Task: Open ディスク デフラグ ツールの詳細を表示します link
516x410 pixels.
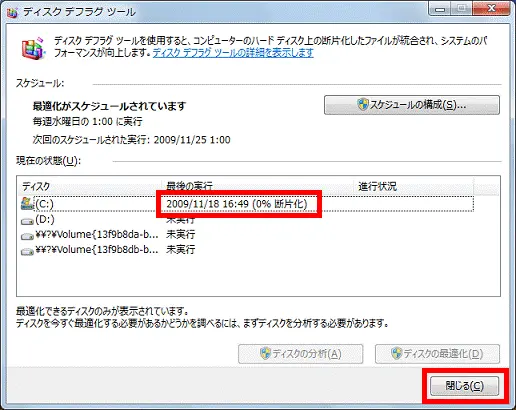Action: point(233,53)
